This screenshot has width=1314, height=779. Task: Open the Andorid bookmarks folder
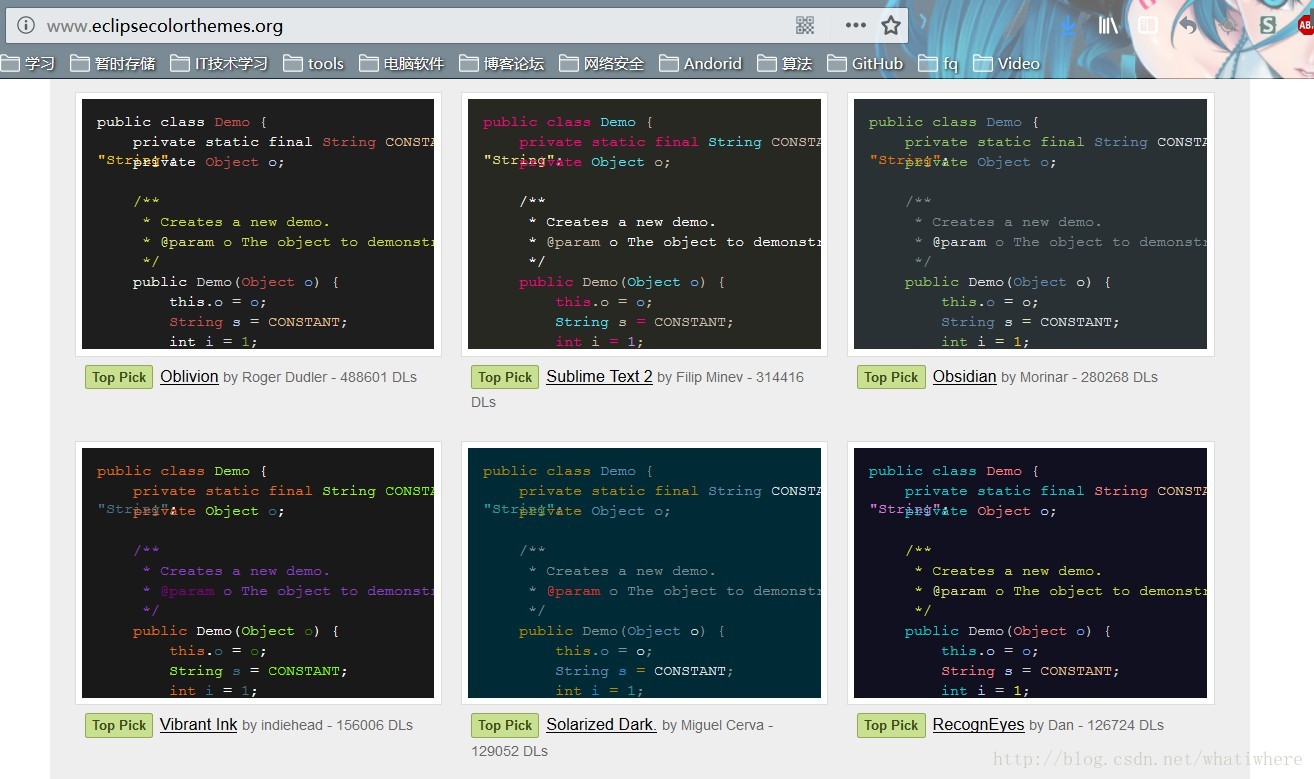pyautogui.click(x=701, y=63)
